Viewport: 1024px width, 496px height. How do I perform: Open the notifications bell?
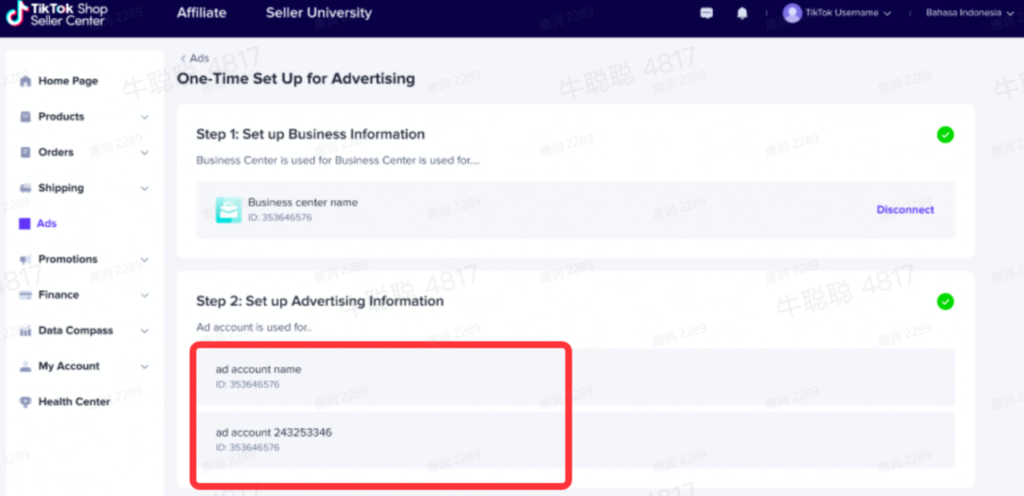[742, 13]
